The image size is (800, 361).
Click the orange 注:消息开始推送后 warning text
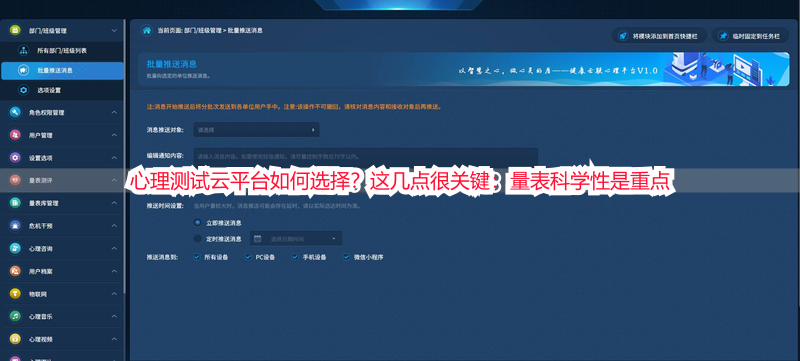pyautogui.click(x=294, y=107)
